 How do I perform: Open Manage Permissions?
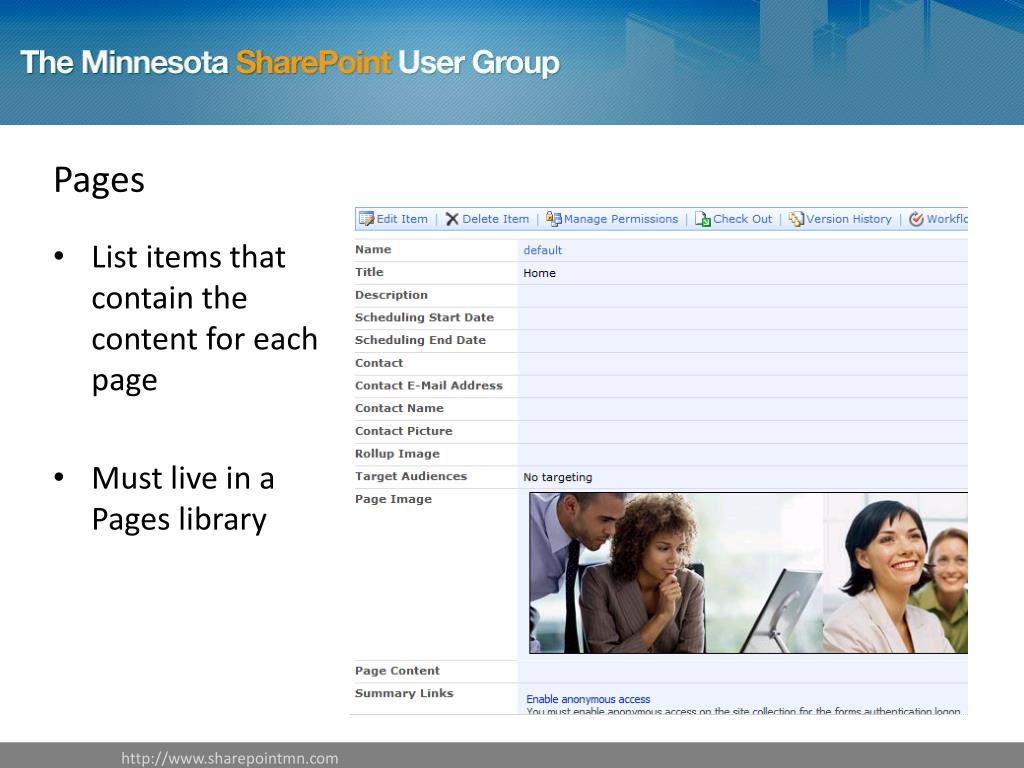point(621,219)
